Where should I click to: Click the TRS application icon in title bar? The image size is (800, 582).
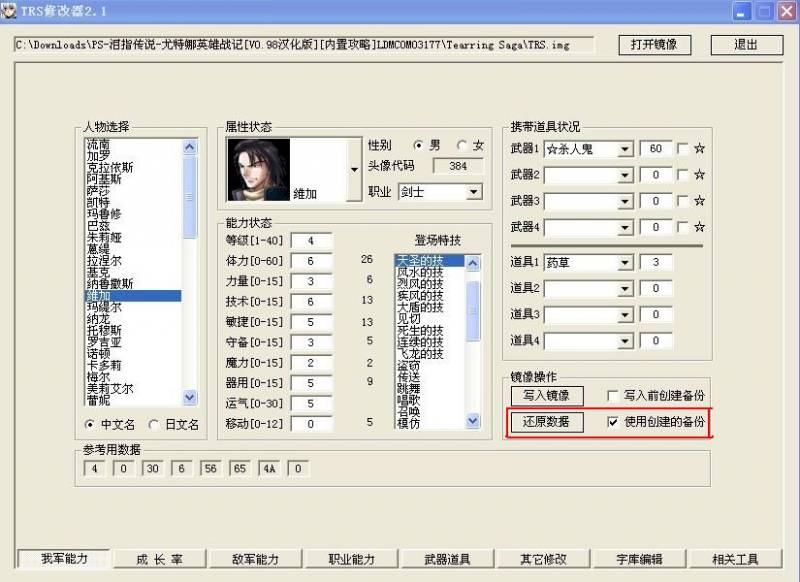[x=10, y=11]
